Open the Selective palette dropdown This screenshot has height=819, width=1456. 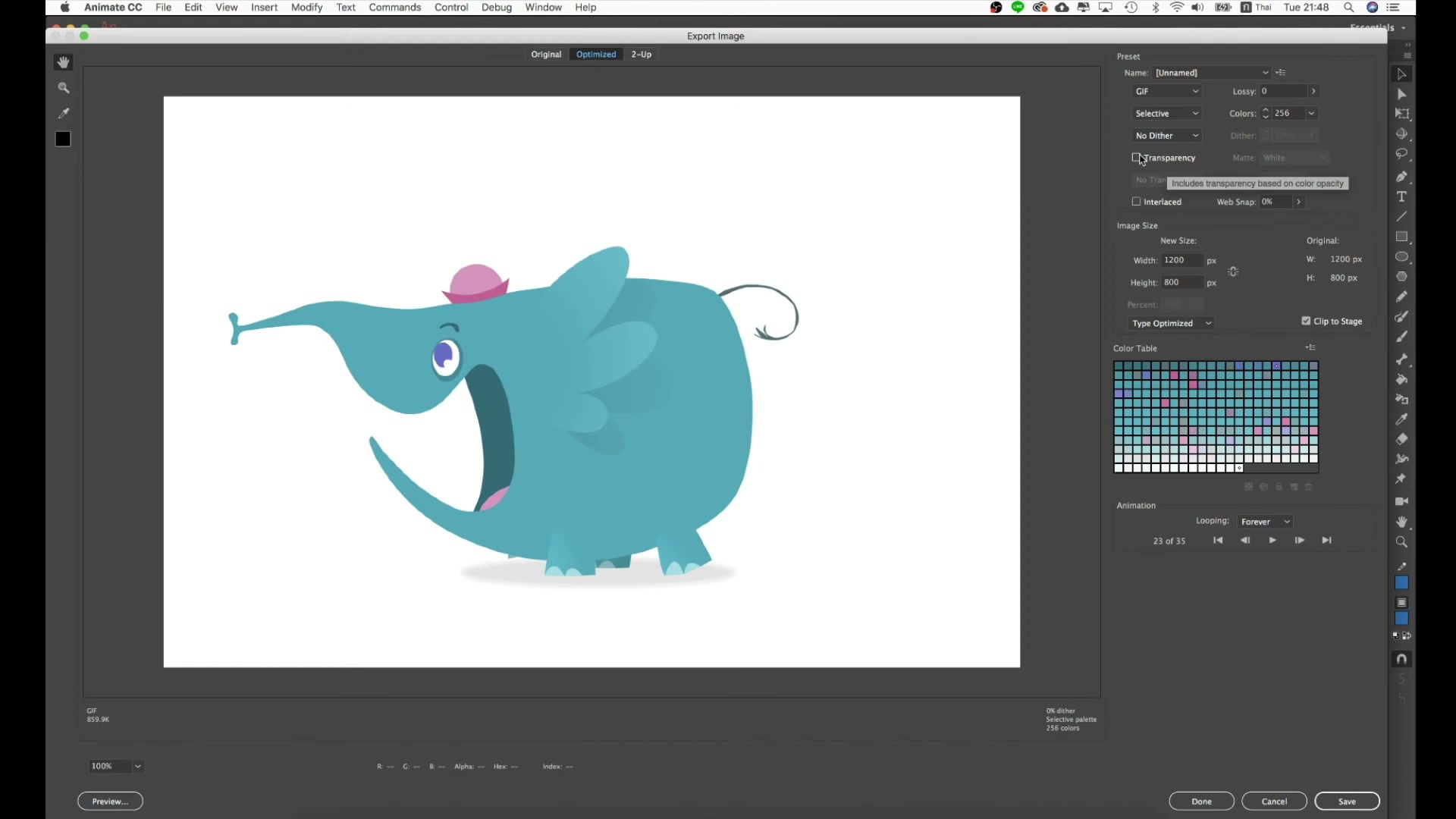pyautogui.click(x=1167, y=114)
